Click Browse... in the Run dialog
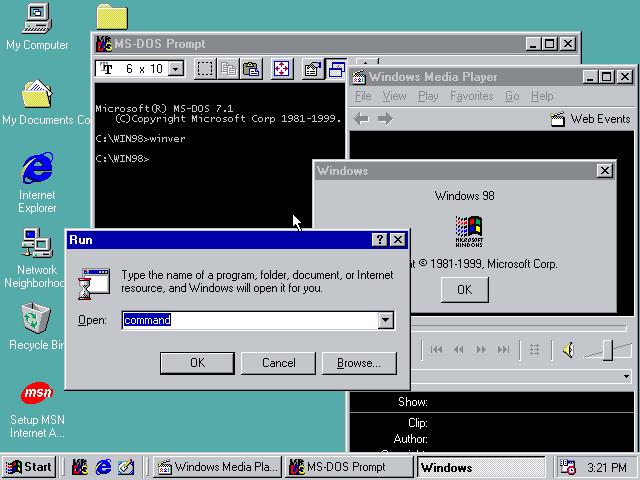 (x=359, y=363)
